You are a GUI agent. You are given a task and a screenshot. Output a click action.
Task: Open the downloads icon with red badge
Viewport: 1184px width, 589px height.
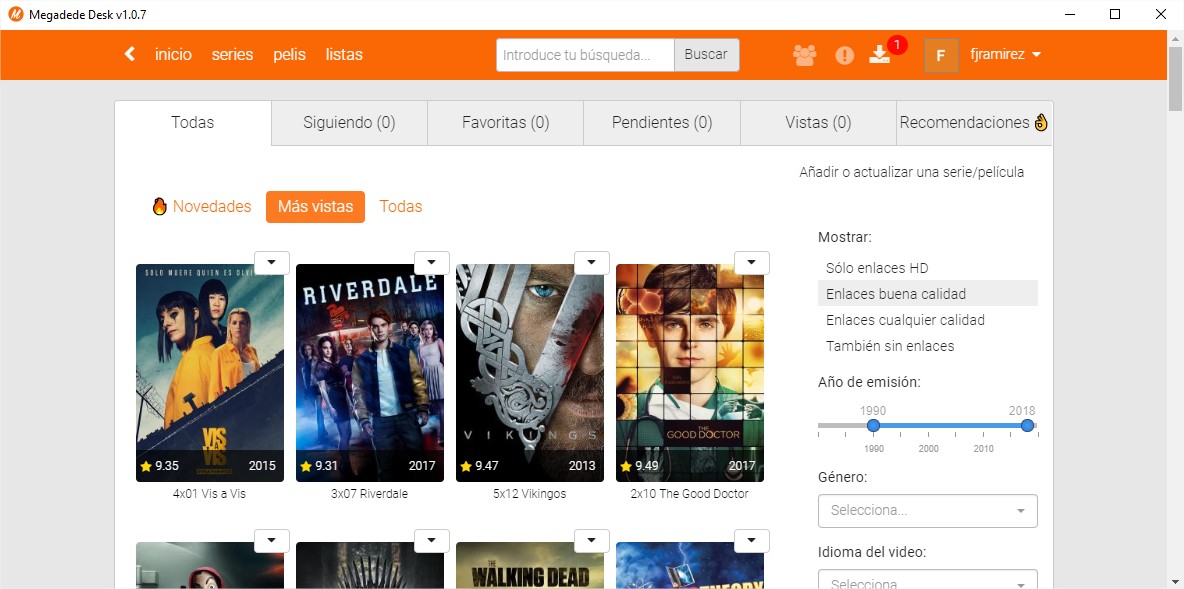point(880,54)
